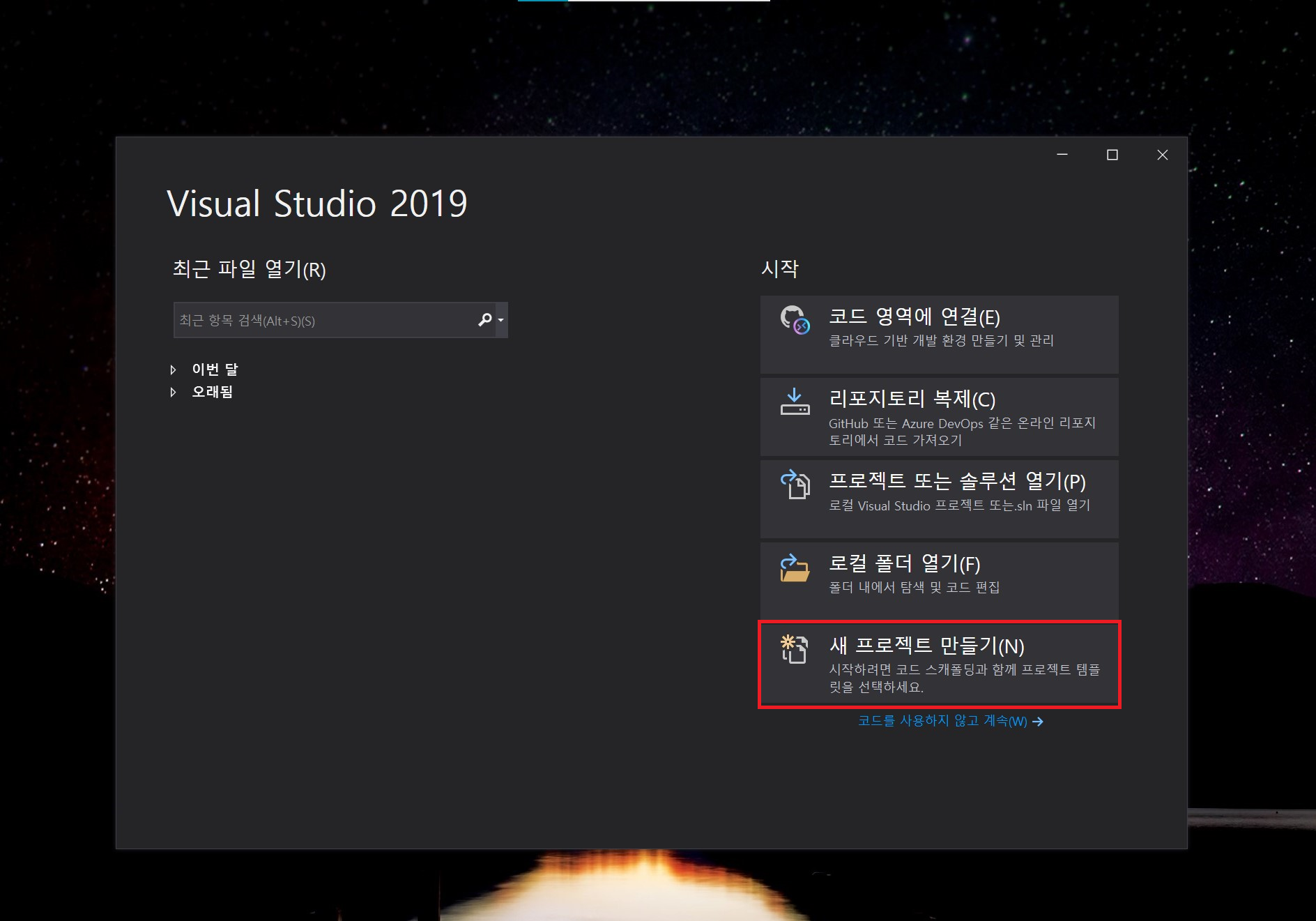The height and width of the screenshot is (921, 1316).
Task: Select the 오래됨 tree label
Action: (213, 392)
